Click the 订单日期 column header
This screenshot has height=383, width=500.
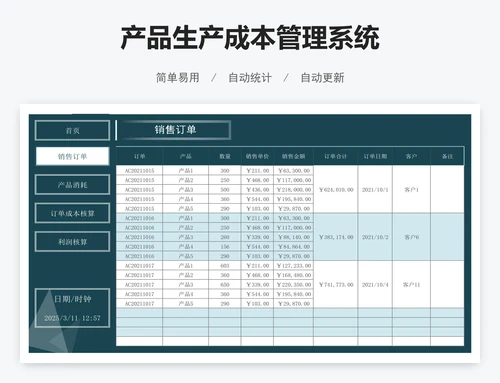[x=375, y=156]
